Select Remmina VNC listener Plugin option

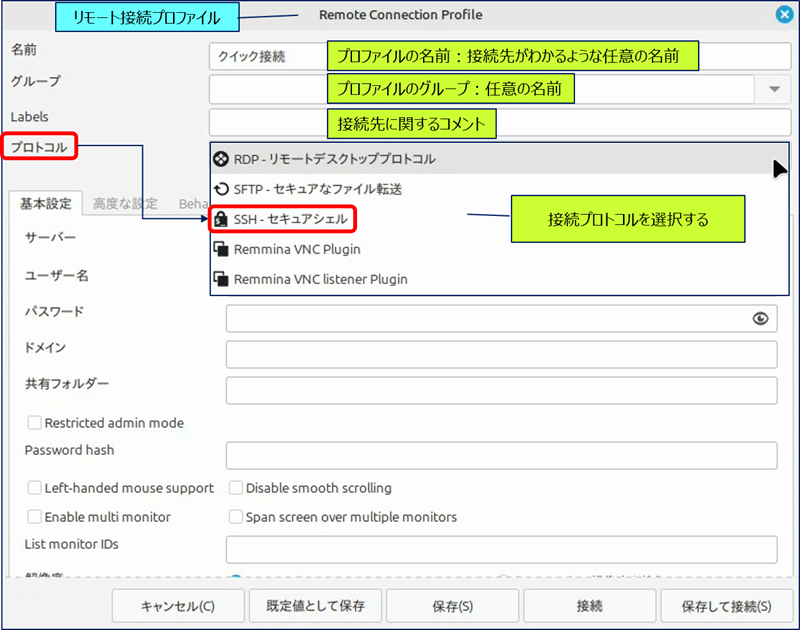click(499, 280)
